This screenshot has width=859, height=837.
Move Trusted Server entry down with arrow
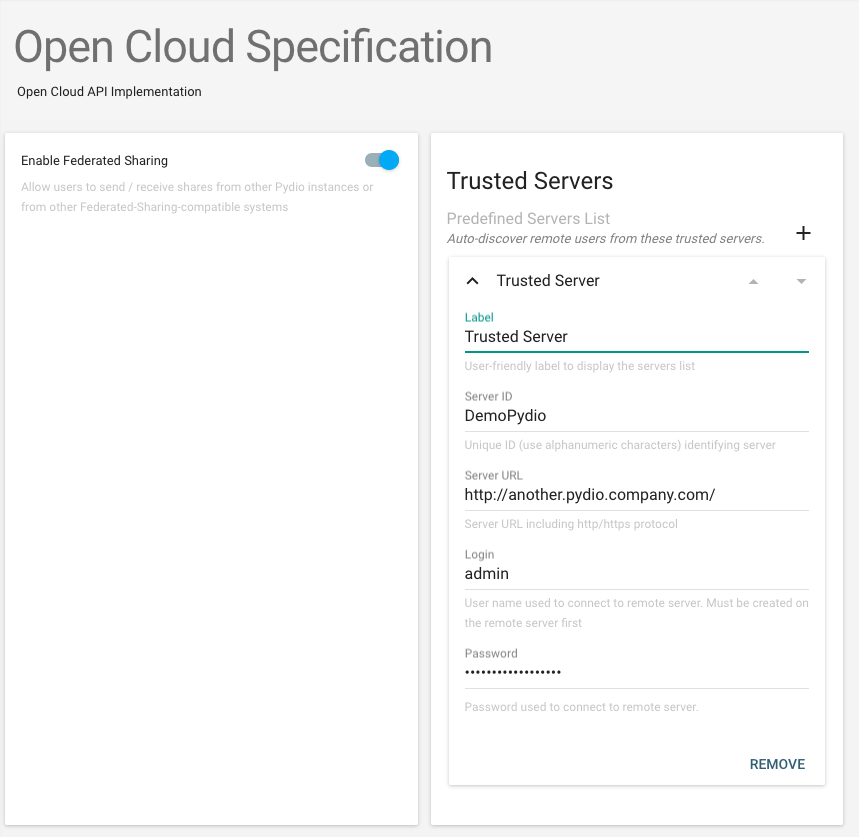(x=801, y=282)
